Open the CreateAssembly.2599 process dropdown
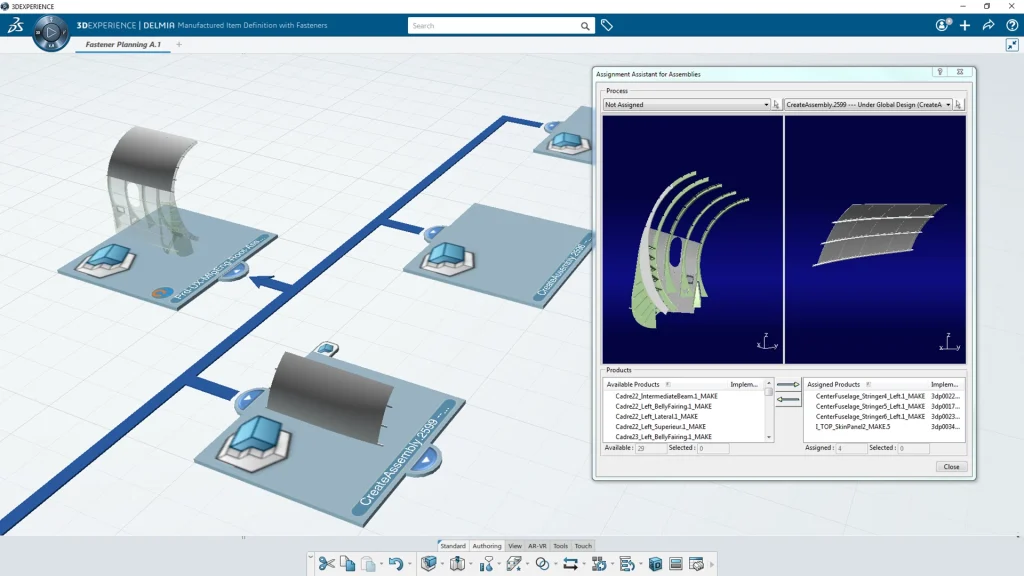Image resolution: width=1024 pixels, height=576 pixels. (x=948, y=104)
